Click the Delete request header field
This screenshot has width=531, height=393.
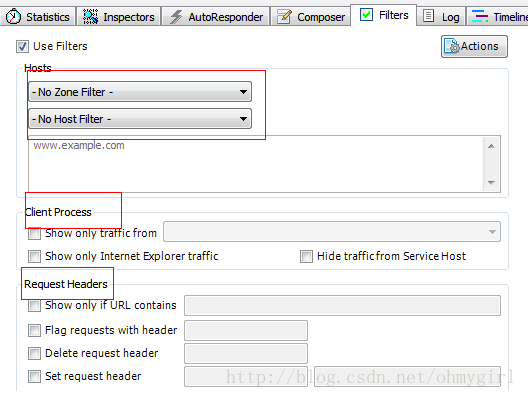pyautogui.click(x=246, y=353)
